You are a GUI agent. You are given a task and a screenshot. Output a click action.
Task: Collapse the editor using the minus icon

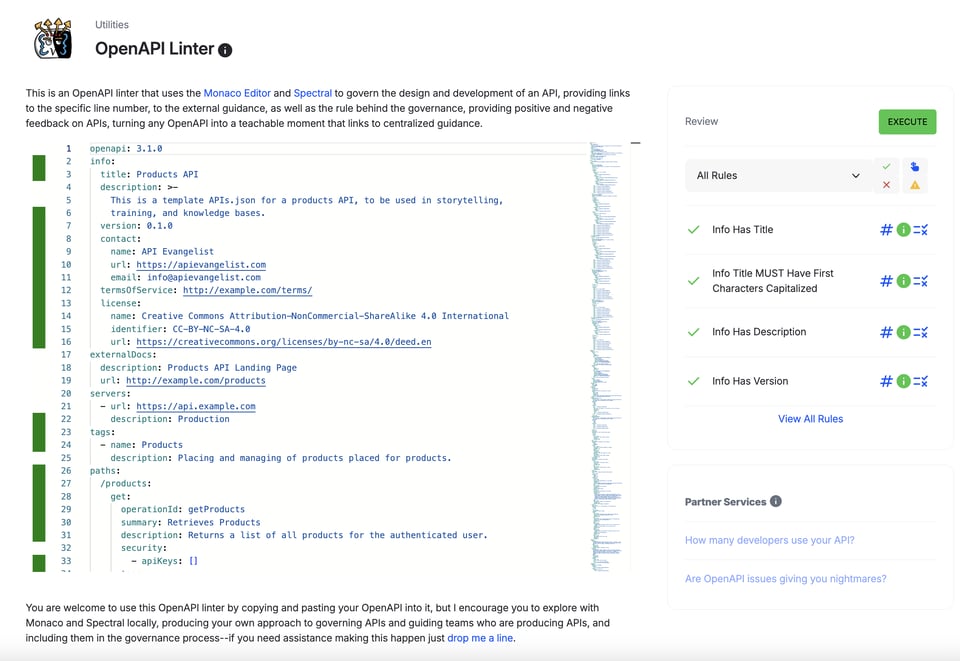tap(636, 143)
